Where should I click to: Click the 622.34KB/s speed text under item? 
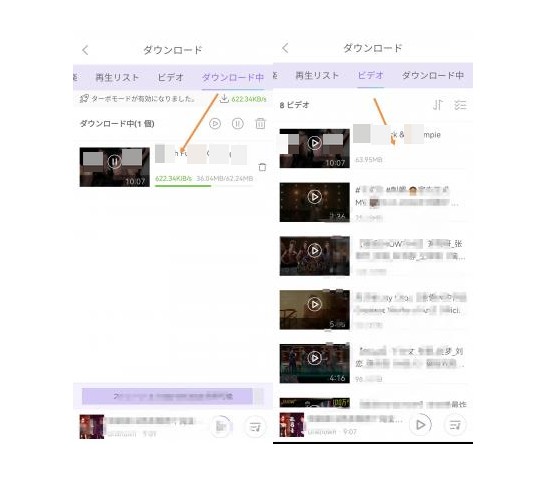(x=174, y=178)
